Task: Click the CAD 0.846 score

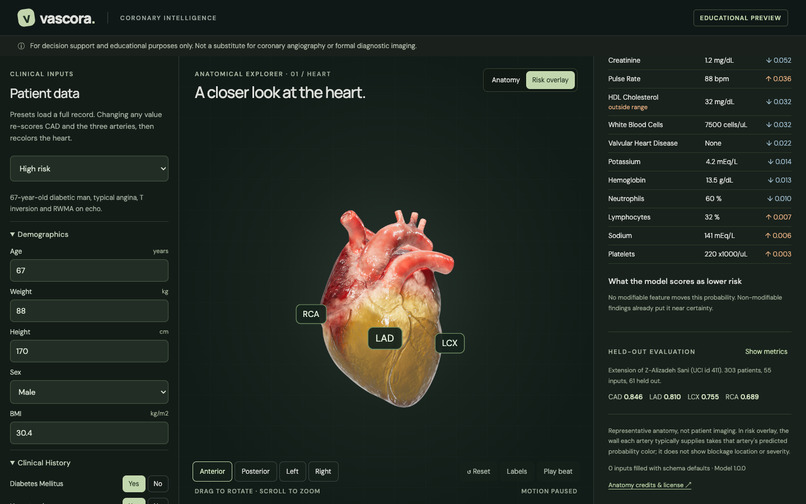Action: [x=625, y=397]
